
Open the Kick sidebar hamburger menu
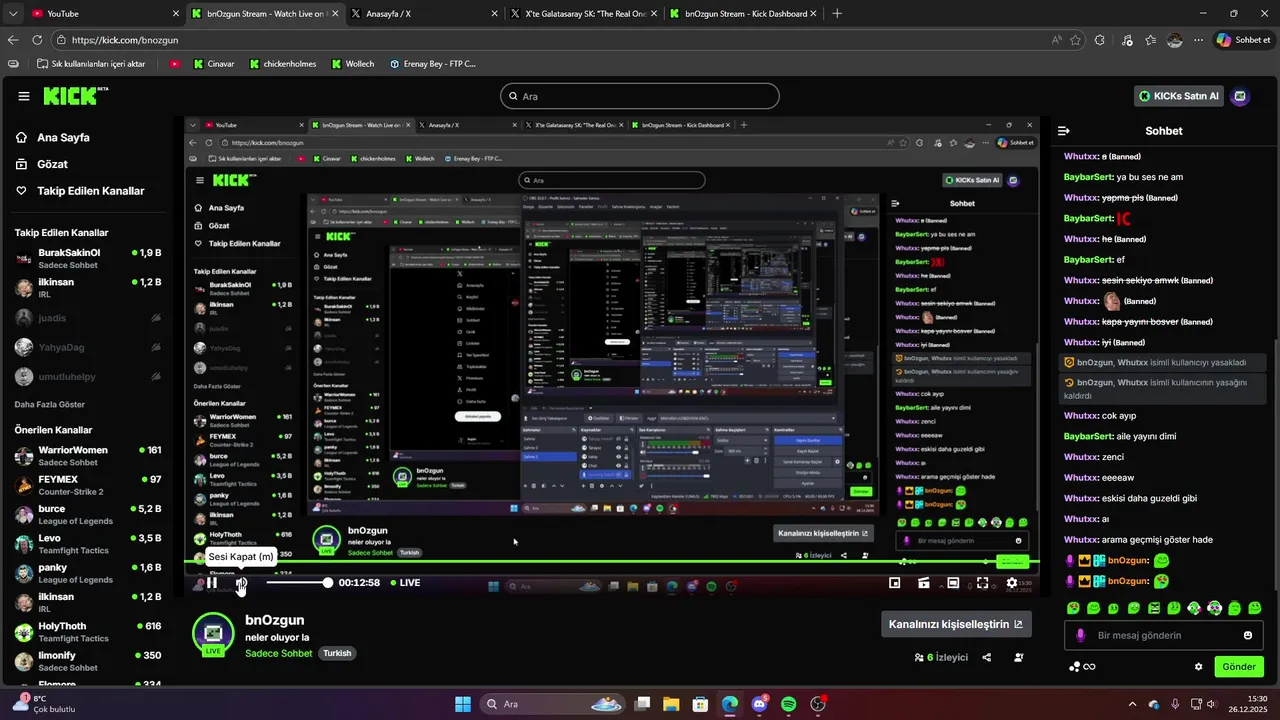24,96
